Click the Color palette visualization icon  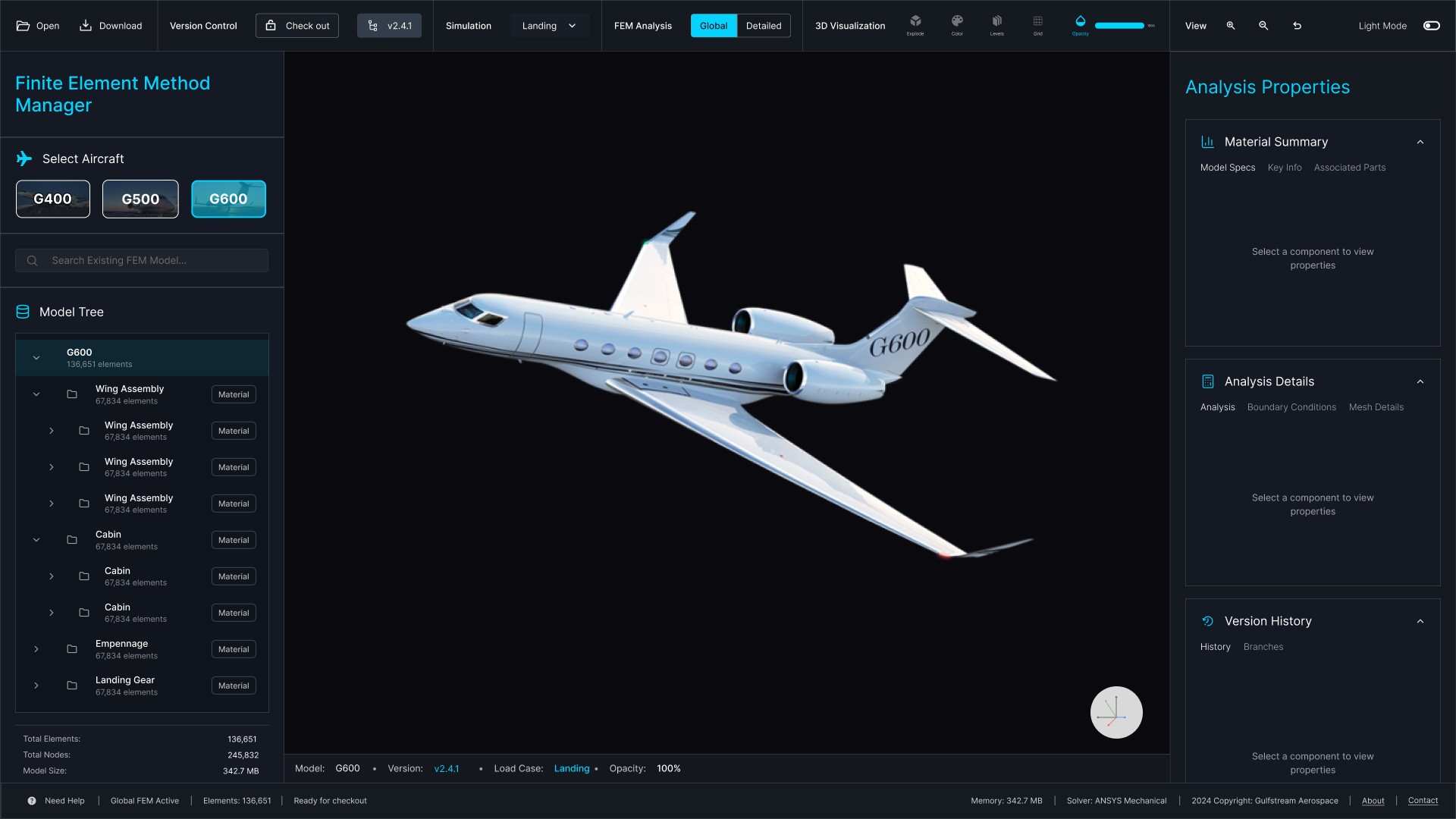click(957, 23)
